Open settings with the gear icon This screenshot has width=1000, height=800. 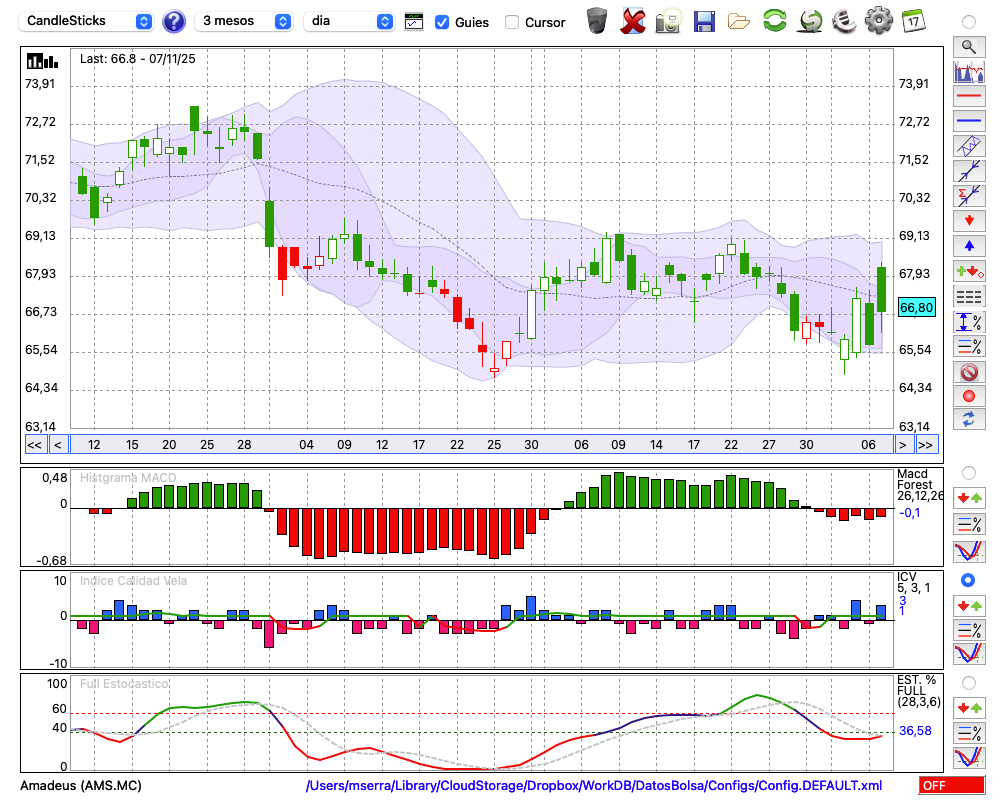[x=878, y=20]
